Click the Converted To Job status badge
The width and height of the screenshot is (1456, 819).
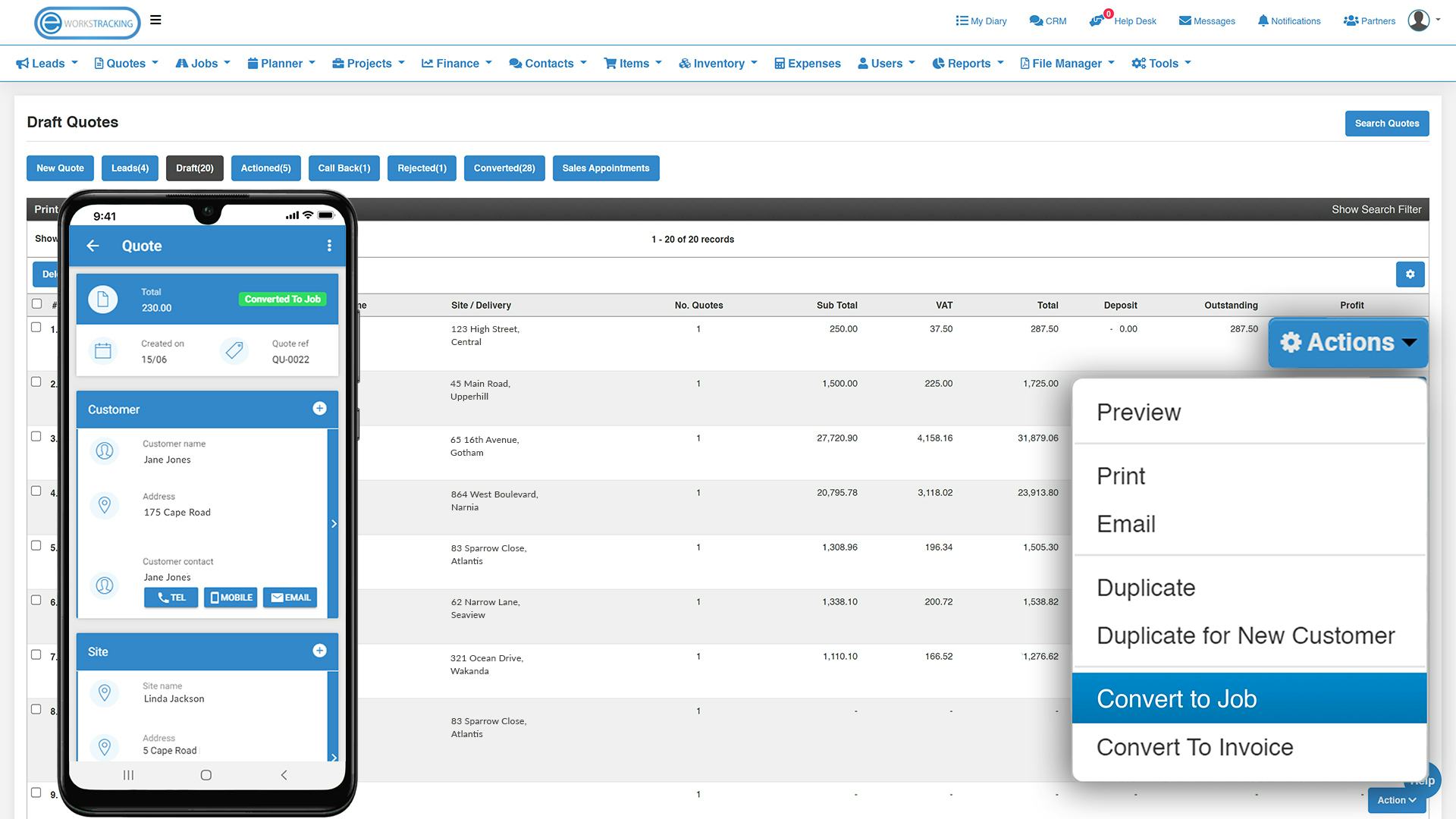(282, 299)
